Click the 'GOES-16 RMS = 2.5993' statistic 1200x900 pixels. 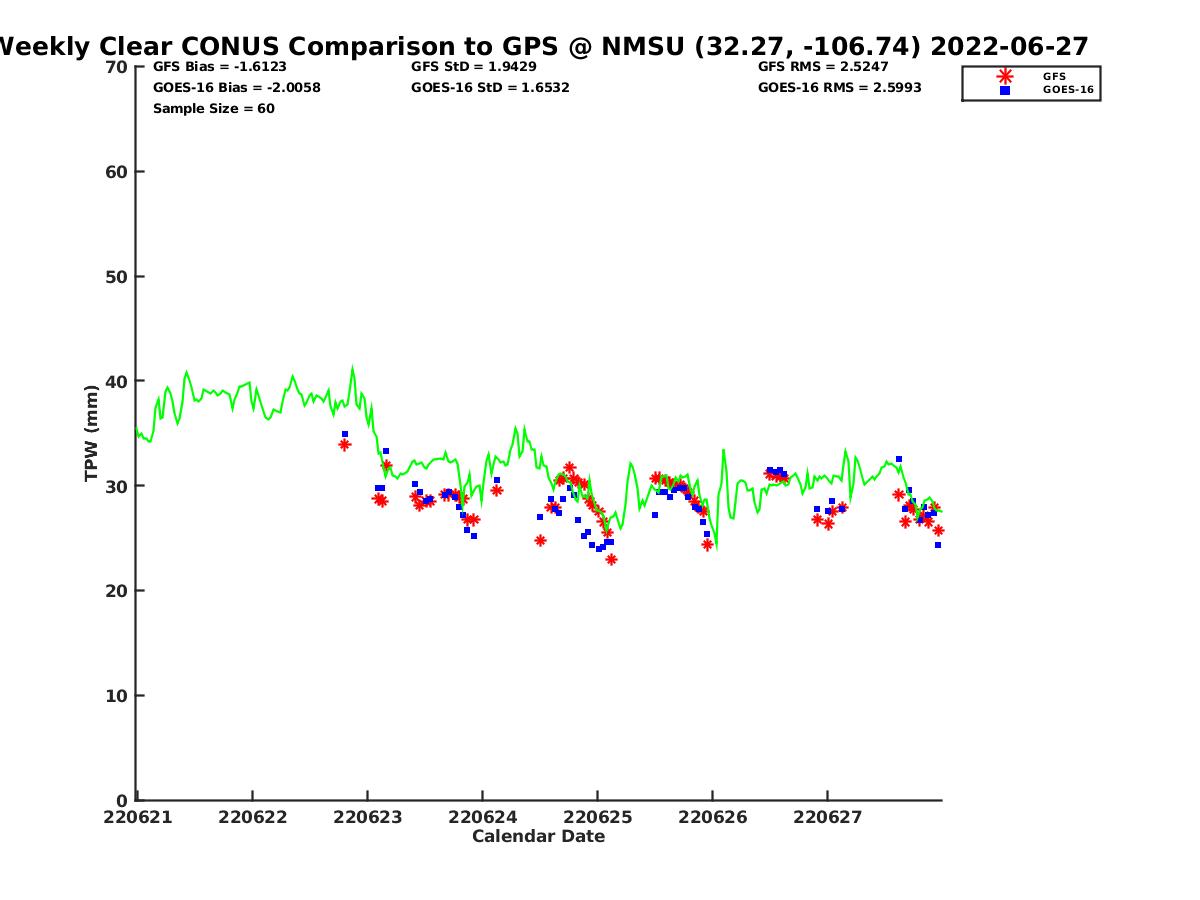[840, 88]
